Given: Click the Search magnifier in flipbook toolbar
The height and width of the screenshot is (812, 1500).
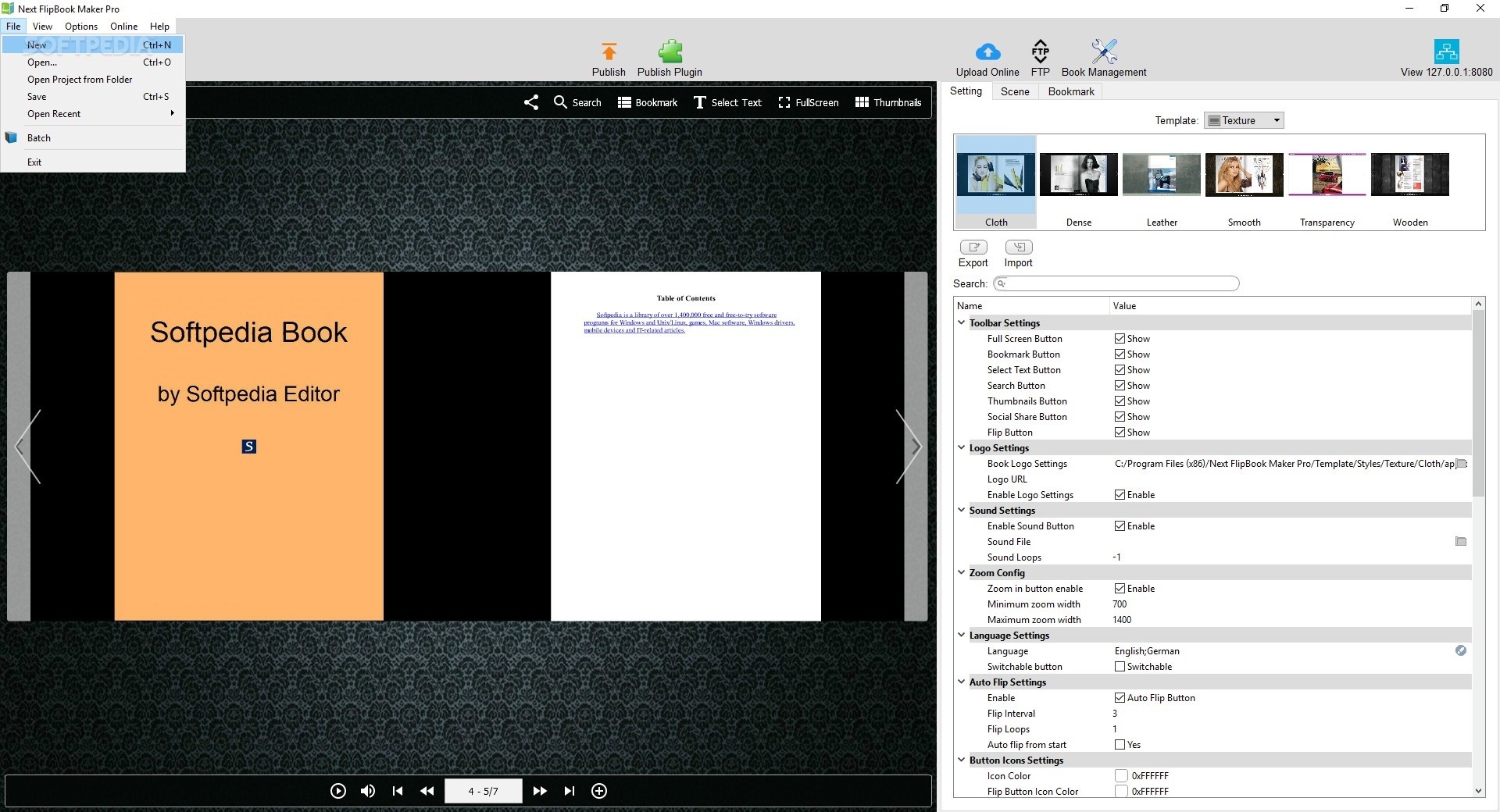Looking at the screenshot, I should (x=560, y=102).
